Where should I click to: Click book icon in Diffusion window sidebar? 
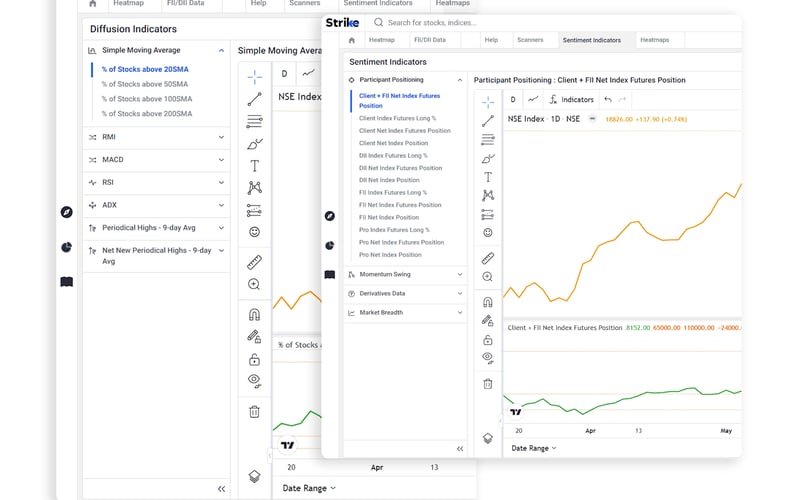pos(67,282)
